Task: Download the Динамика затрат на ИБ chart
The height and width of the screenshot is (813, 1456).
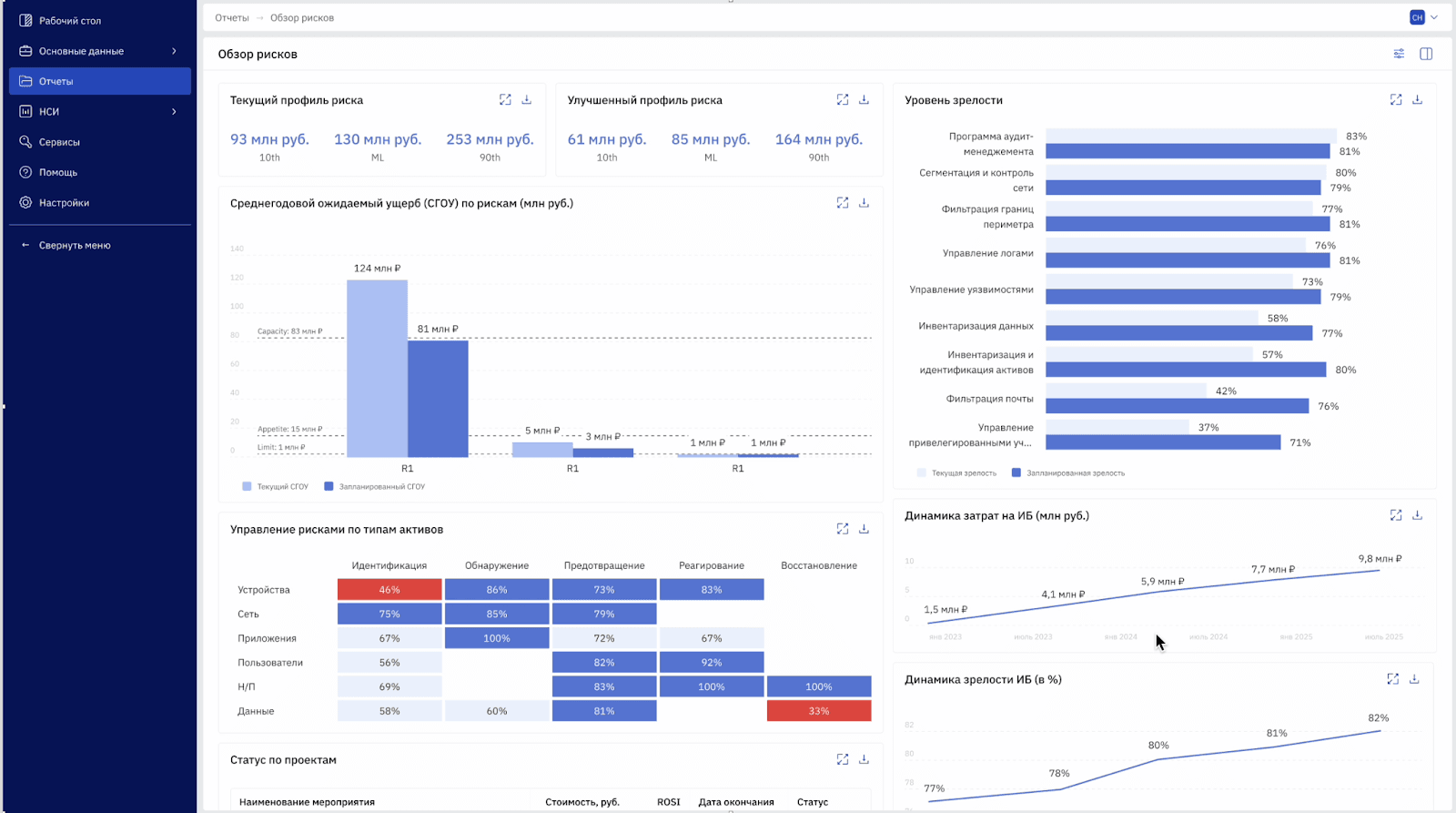Action: point(1417,515)
